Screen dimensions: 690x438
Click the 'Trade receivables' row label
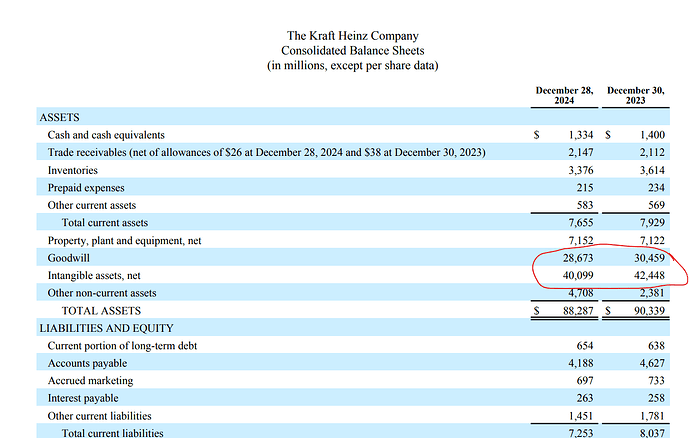[266, 152]
